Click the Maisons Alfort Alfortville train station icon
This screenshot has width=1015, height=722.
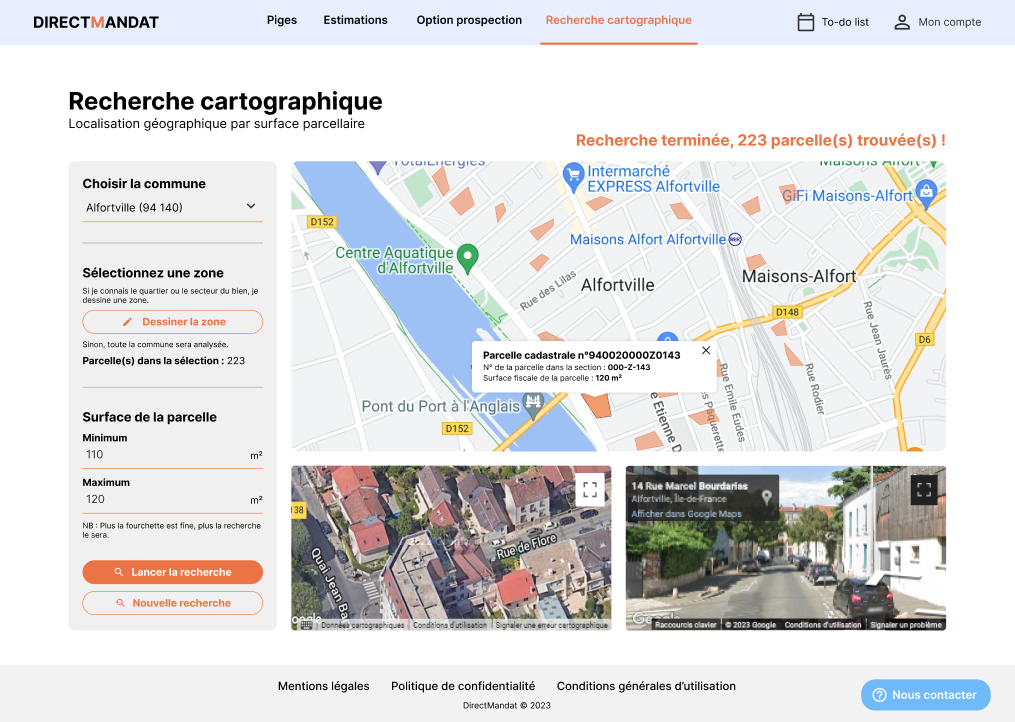pos(735,240)
